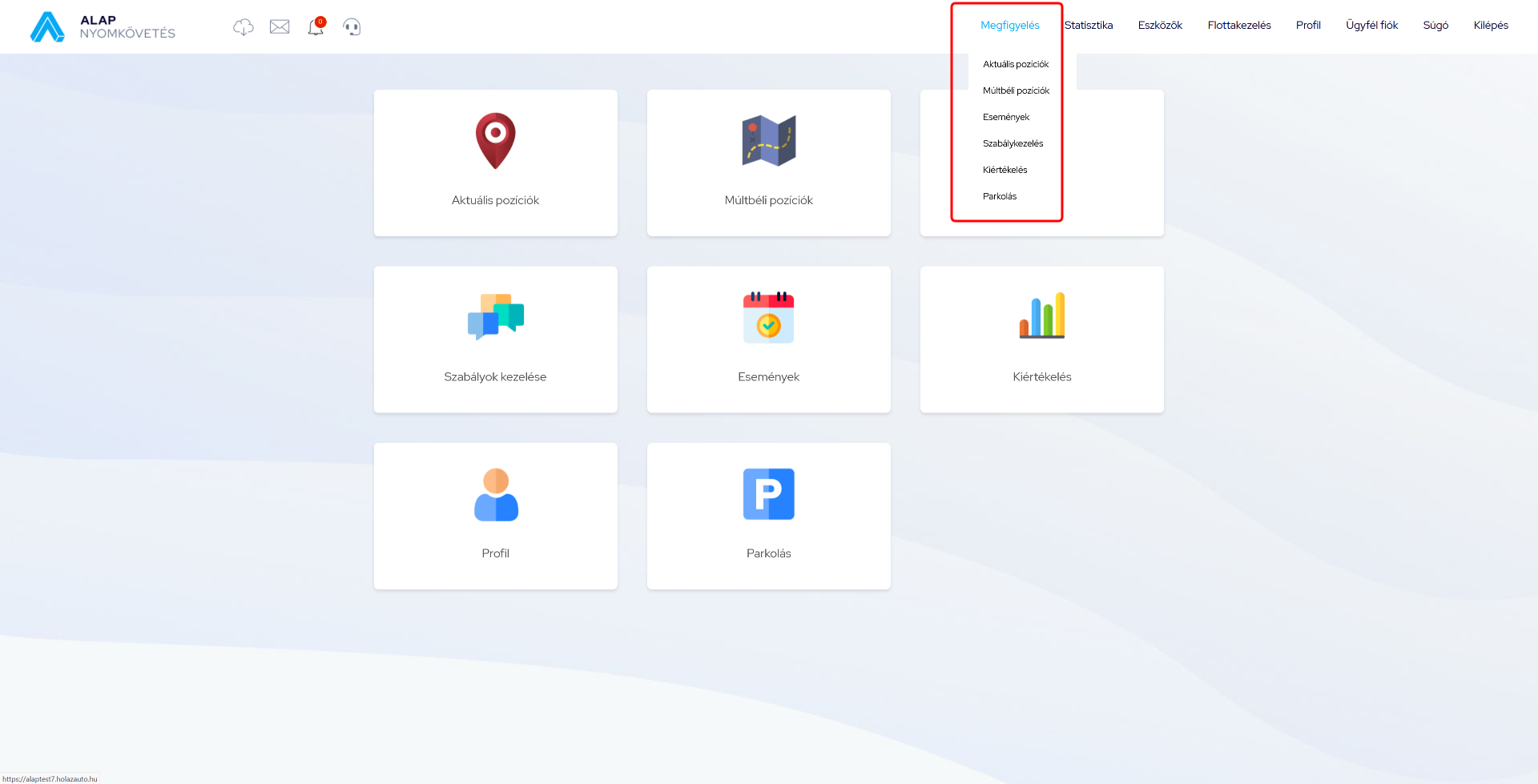Open the headset support icon
The width and height of the screenshot is (1538, 784).
(x=352, y=27)
